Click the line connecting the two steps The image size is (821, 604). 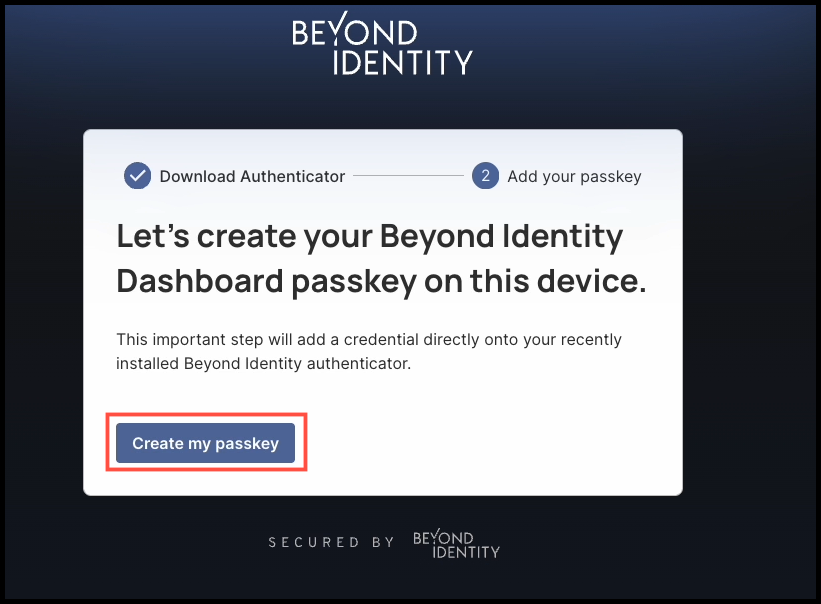[x=408, y=176]
